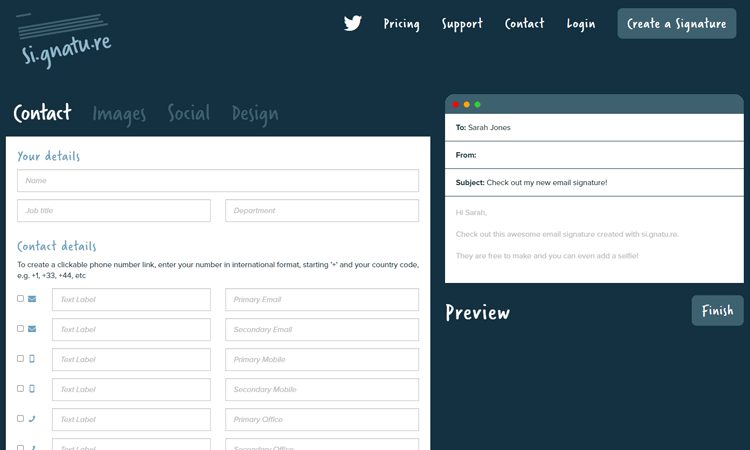750x450 pixels.
Task: Switch to the Contact tab
Action: point(43,113)
